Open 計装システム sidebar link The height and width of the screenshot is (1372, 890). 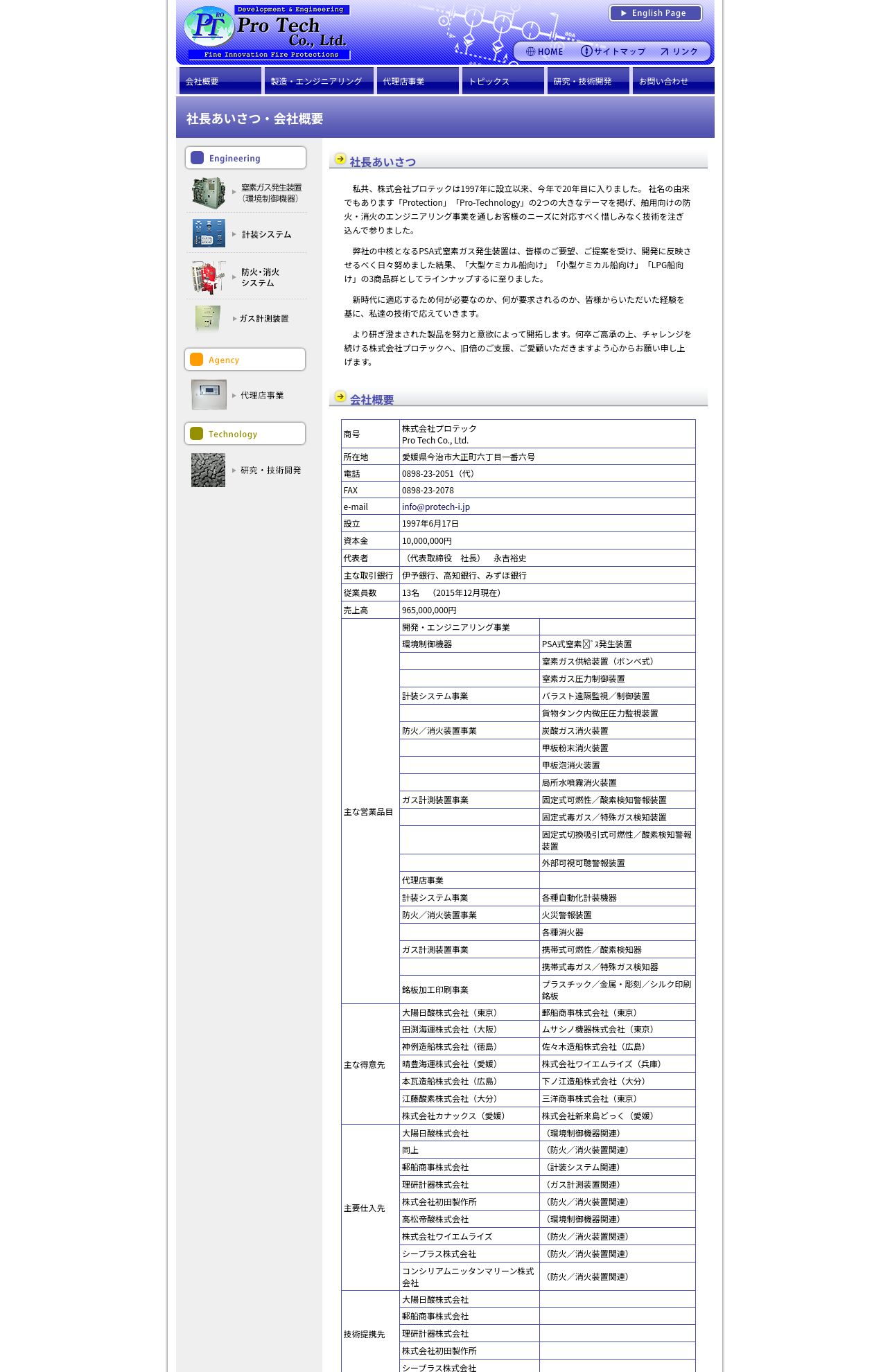pos(266,234)
